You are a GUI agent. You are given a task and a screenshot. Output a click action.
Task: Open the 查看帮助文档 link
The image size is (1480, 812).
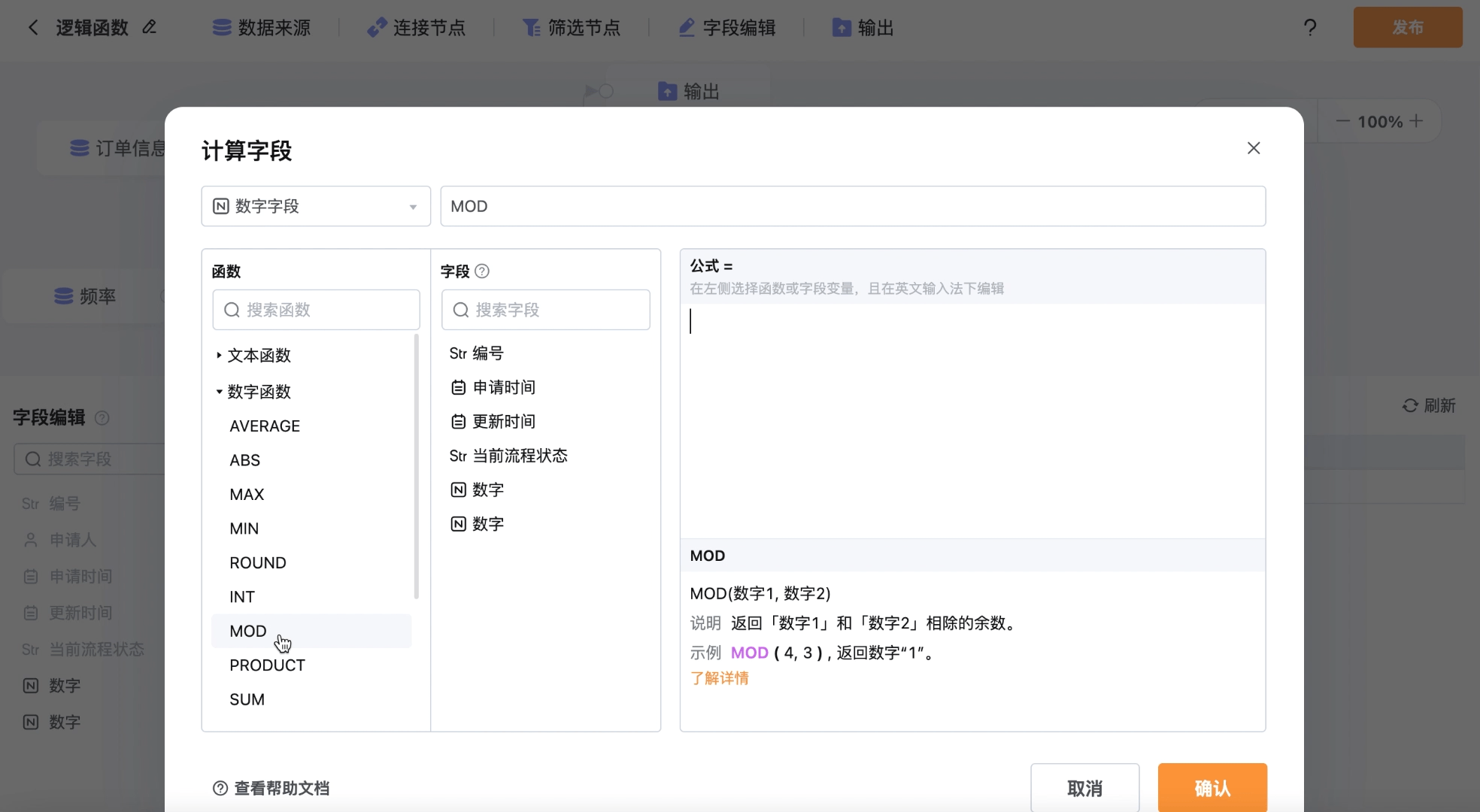271,788
